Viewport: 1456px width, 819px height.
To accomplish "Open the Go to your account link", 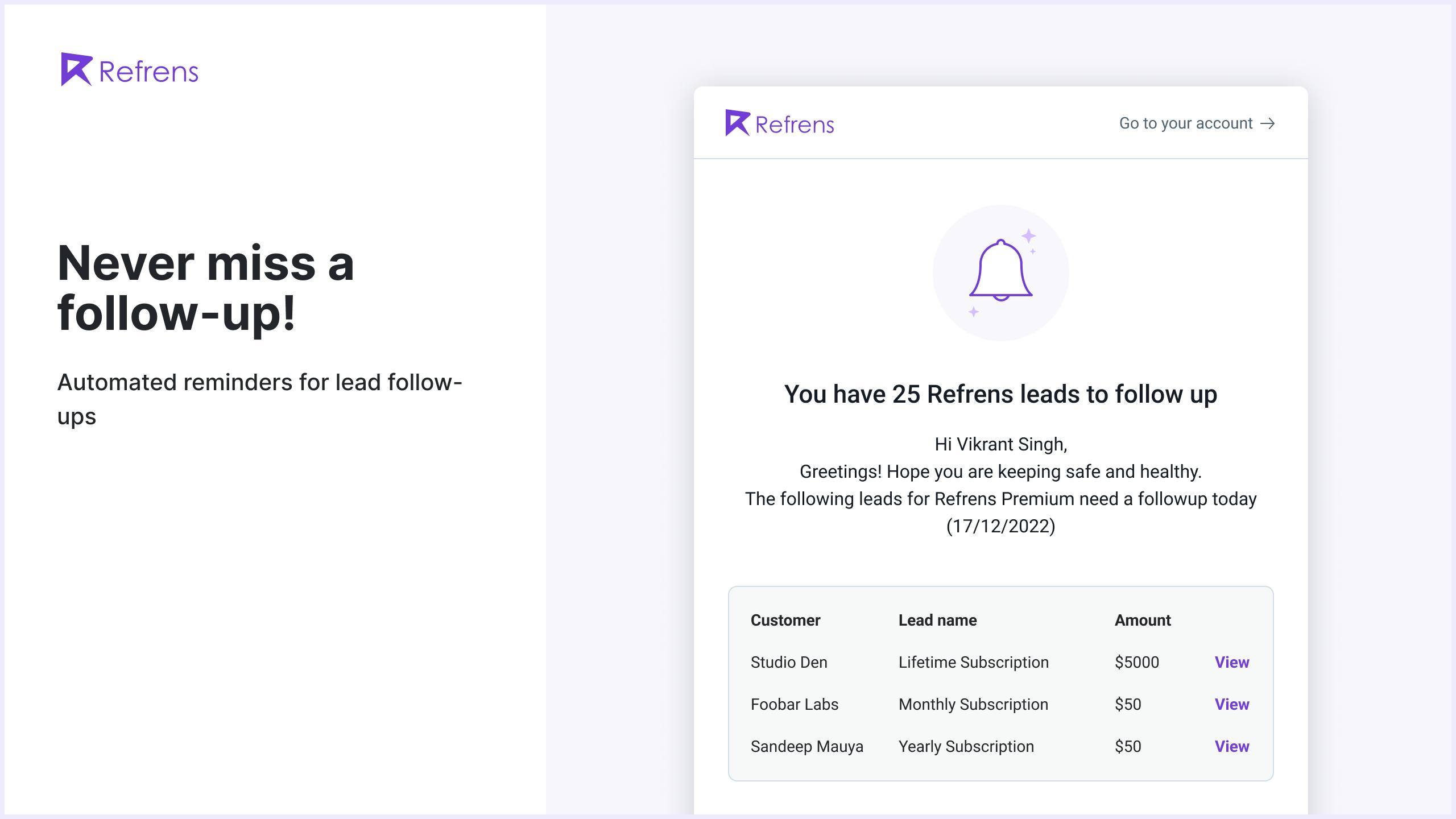I will [1197, 123].
